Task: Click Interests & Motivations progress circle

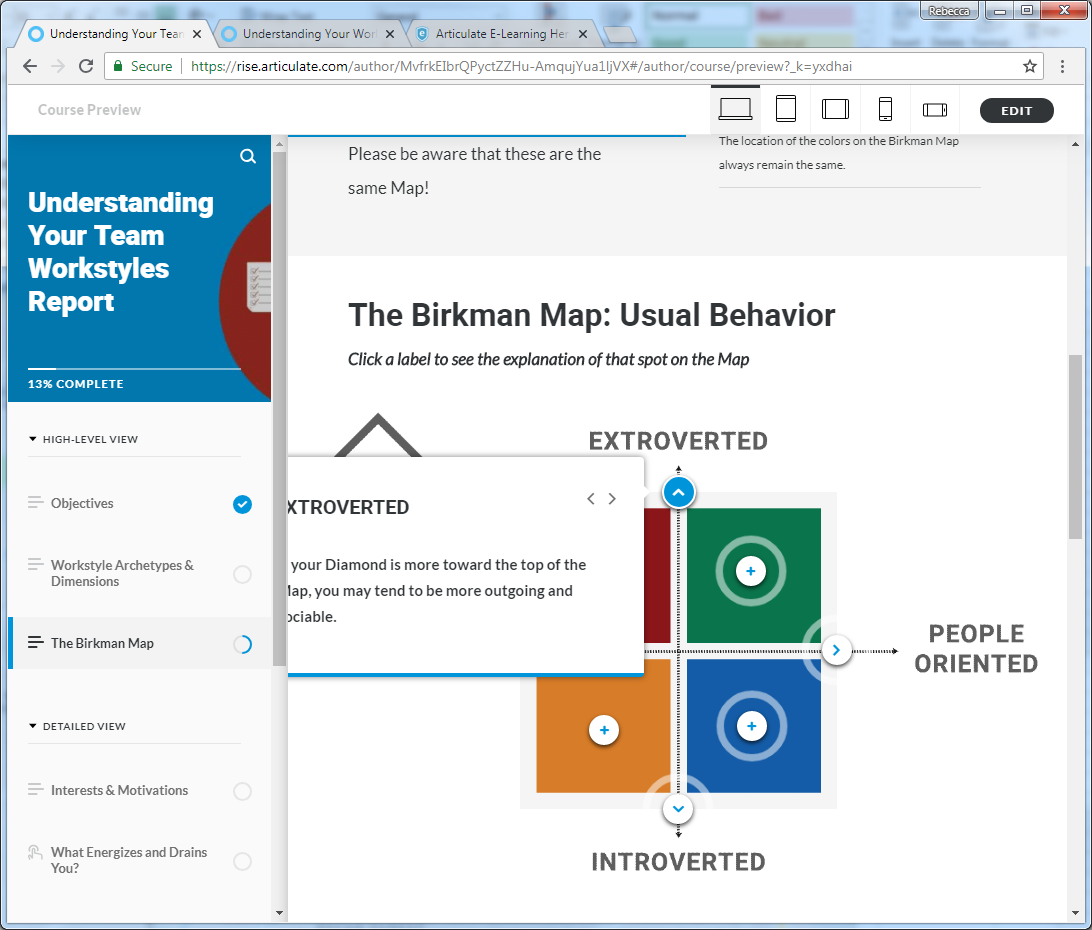Action: [x=242, y=791]
